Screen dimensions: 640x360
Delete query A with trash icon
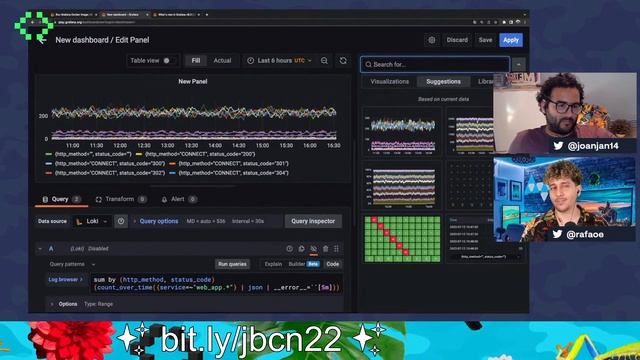point(325,249)
